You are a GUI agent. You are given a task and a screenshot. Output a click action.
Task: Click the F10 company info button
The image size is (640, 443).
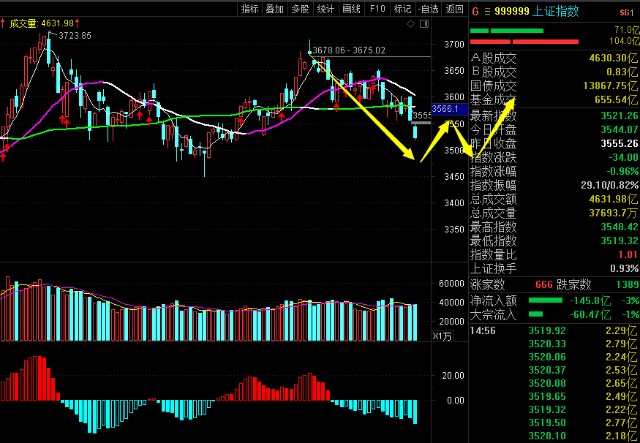[x=377, y=8]
